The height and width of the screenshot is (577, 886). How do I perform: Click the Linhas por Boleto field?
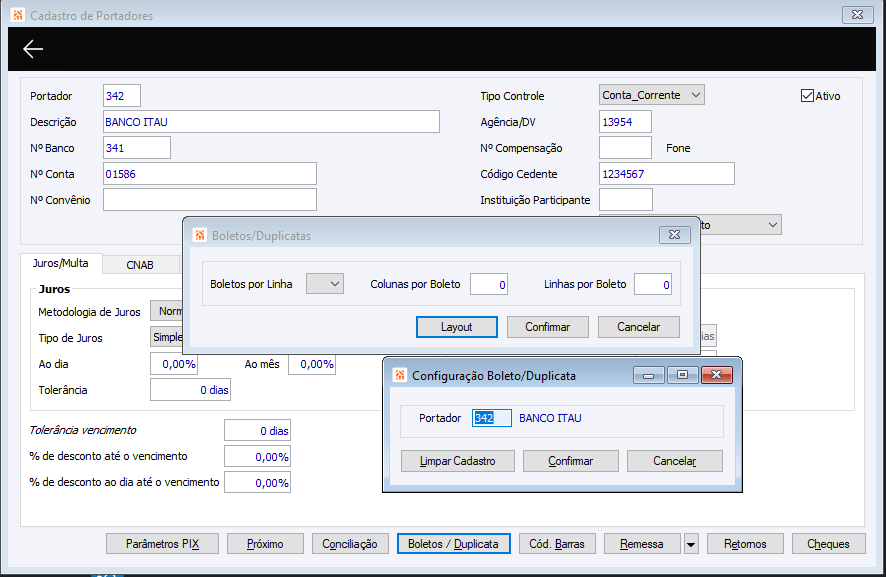pyautogui.click(x=653, y=284)
